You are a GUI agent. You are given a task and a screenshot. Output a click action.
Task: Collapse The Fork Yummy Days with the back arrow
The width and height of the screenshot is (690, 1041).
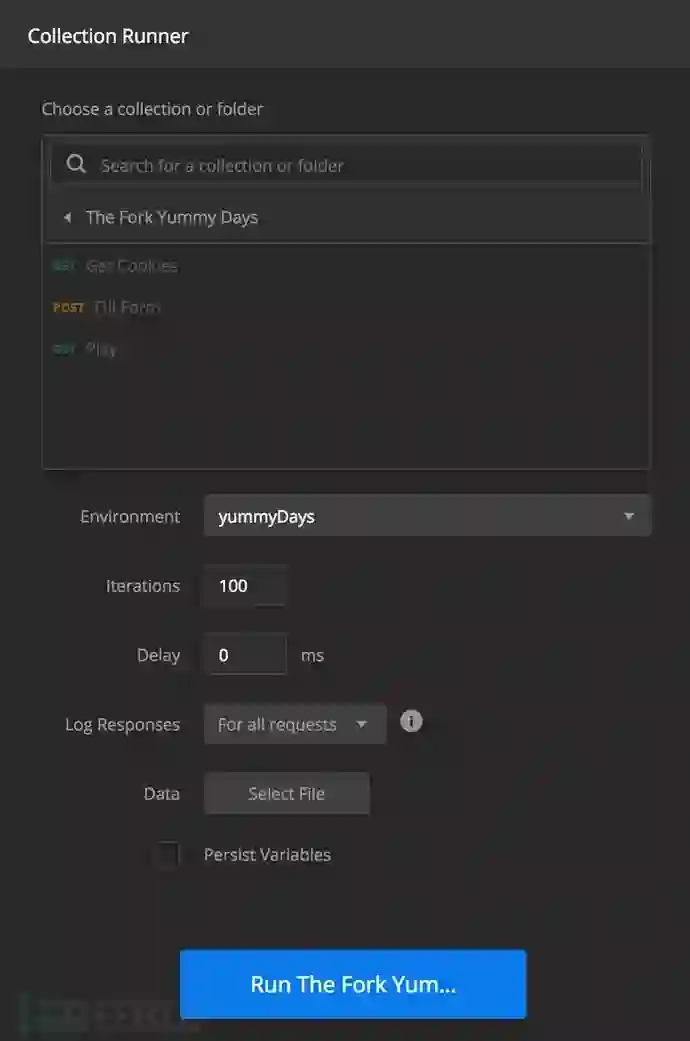click(x=67, y=218)
